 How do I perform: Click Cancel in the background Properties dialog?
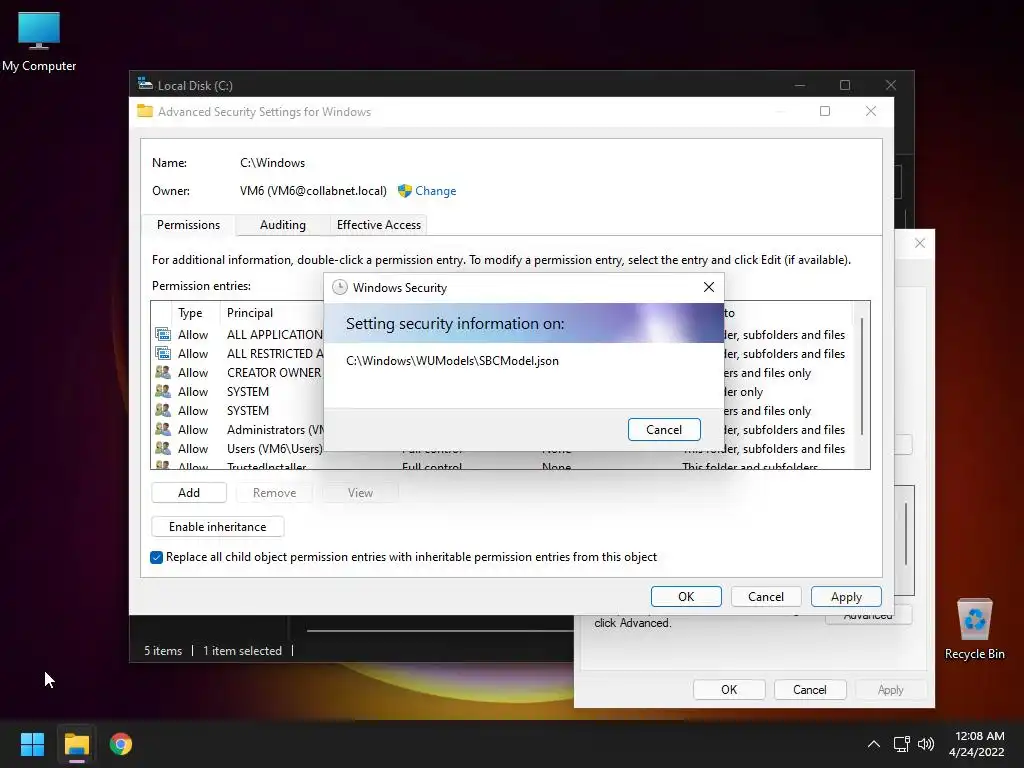point(810,690)
